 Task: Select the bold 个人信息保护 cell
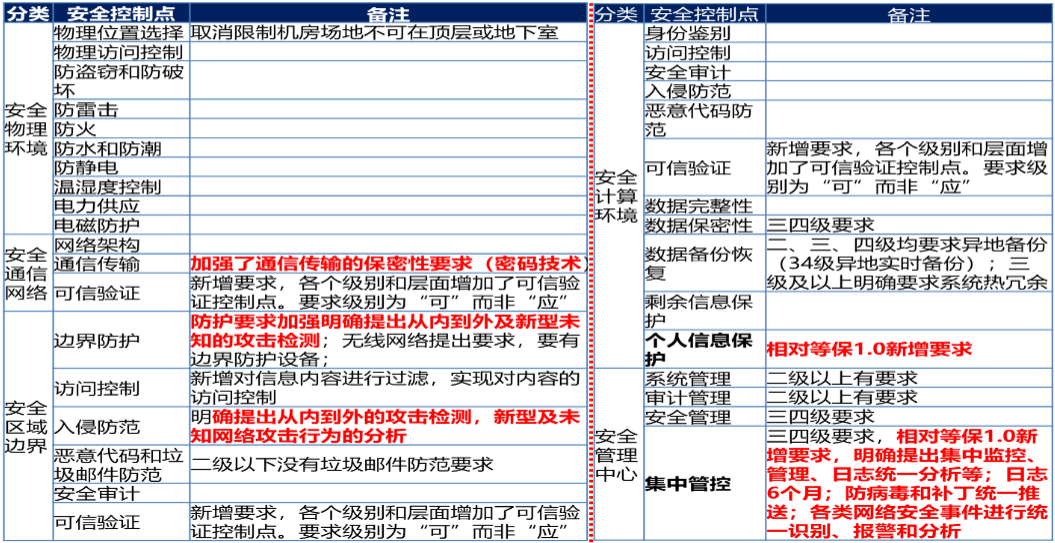[704, 349]
